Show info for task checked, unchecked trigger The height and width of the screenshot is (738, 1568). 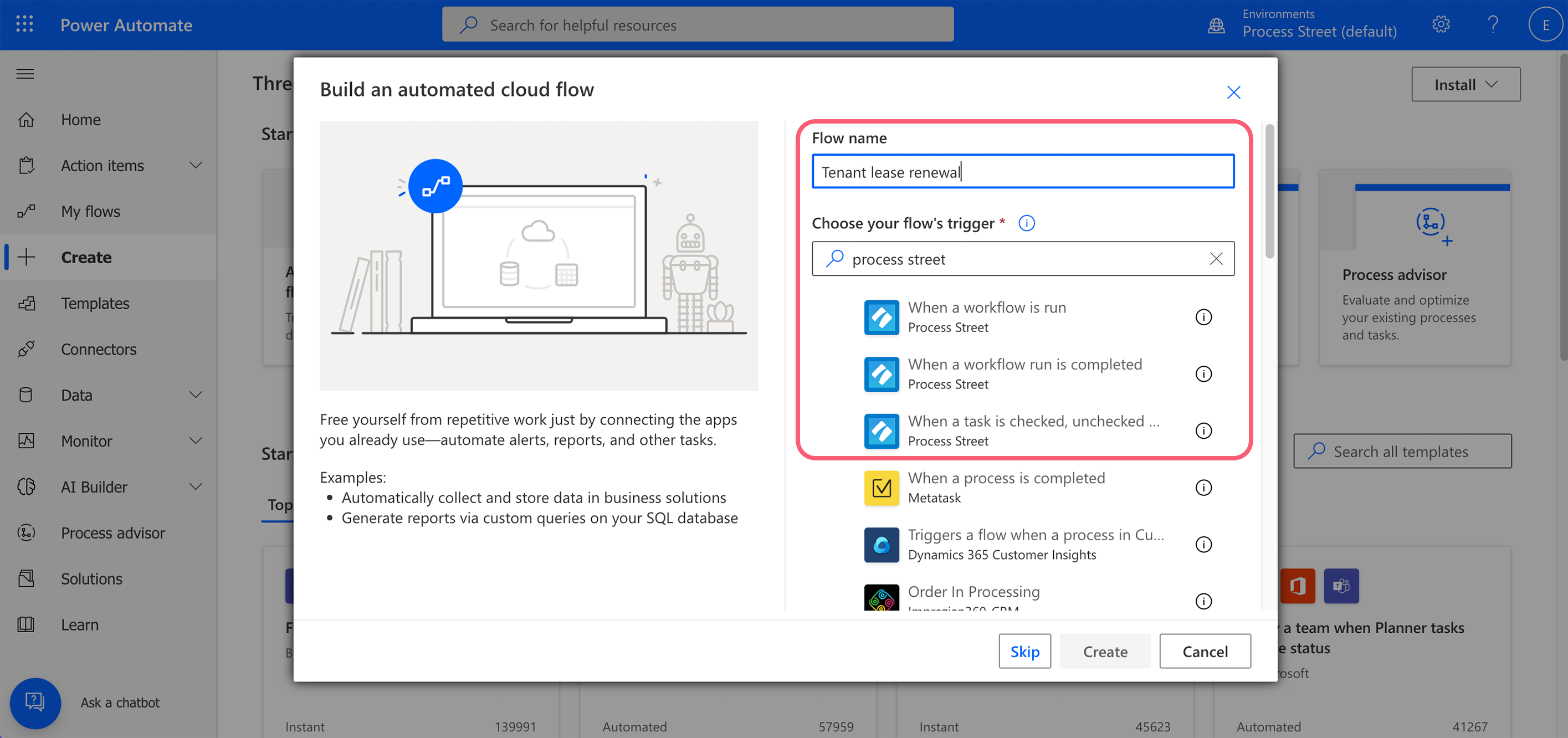coord(1203,430)
